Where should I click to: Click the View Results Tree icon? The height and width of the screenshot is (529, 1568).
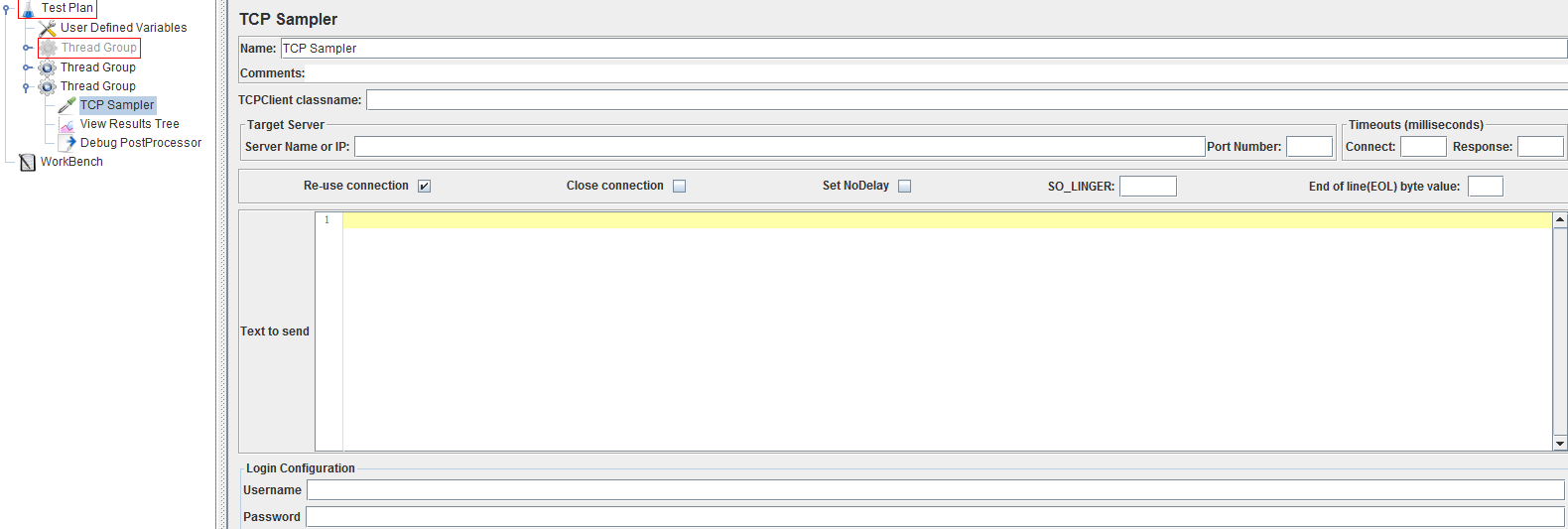(x=67, y=124)
